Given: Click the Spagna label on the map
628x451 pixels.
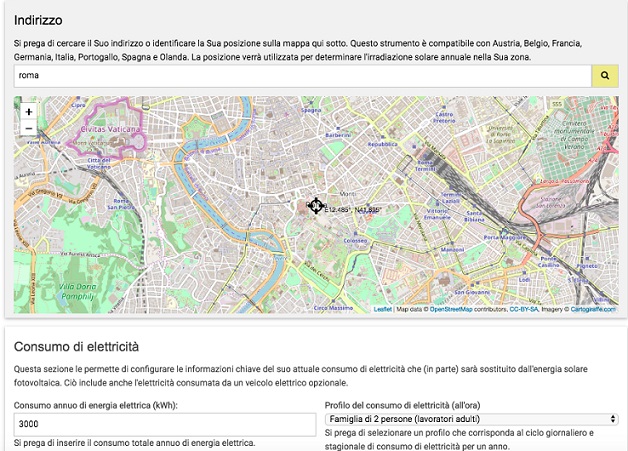Looking at the screenshot, I should click(x=311, y=110).
